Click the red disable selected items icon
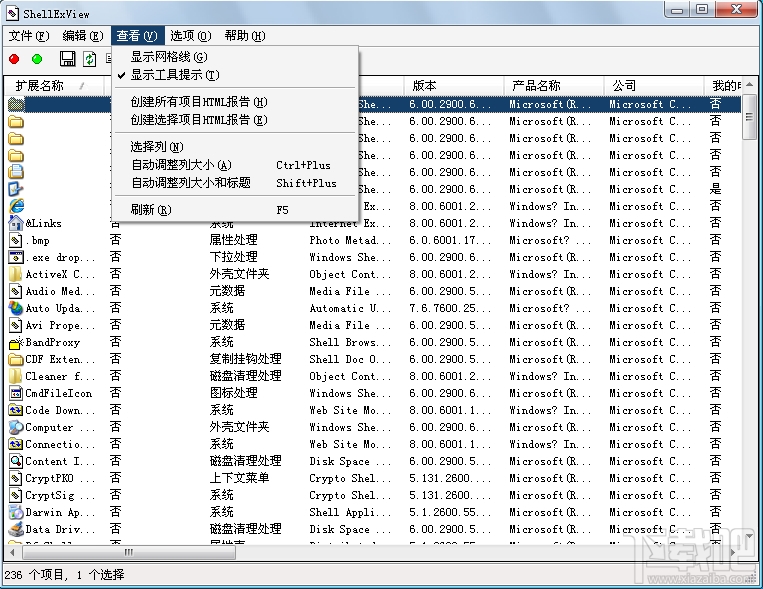 coord(14,60)
